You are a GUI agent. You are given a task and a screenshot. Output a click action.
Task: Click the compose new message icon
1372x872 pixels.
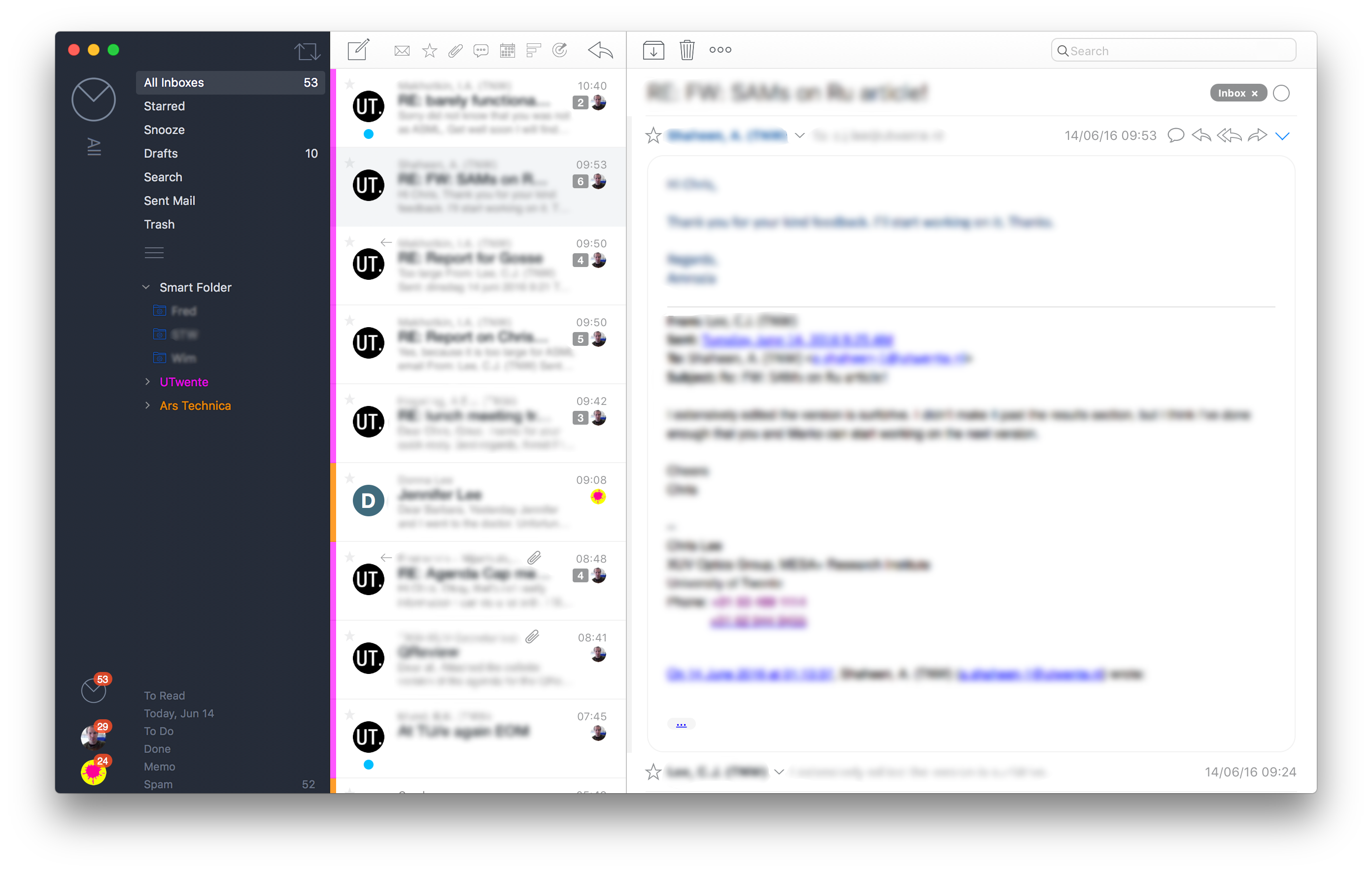358,50
